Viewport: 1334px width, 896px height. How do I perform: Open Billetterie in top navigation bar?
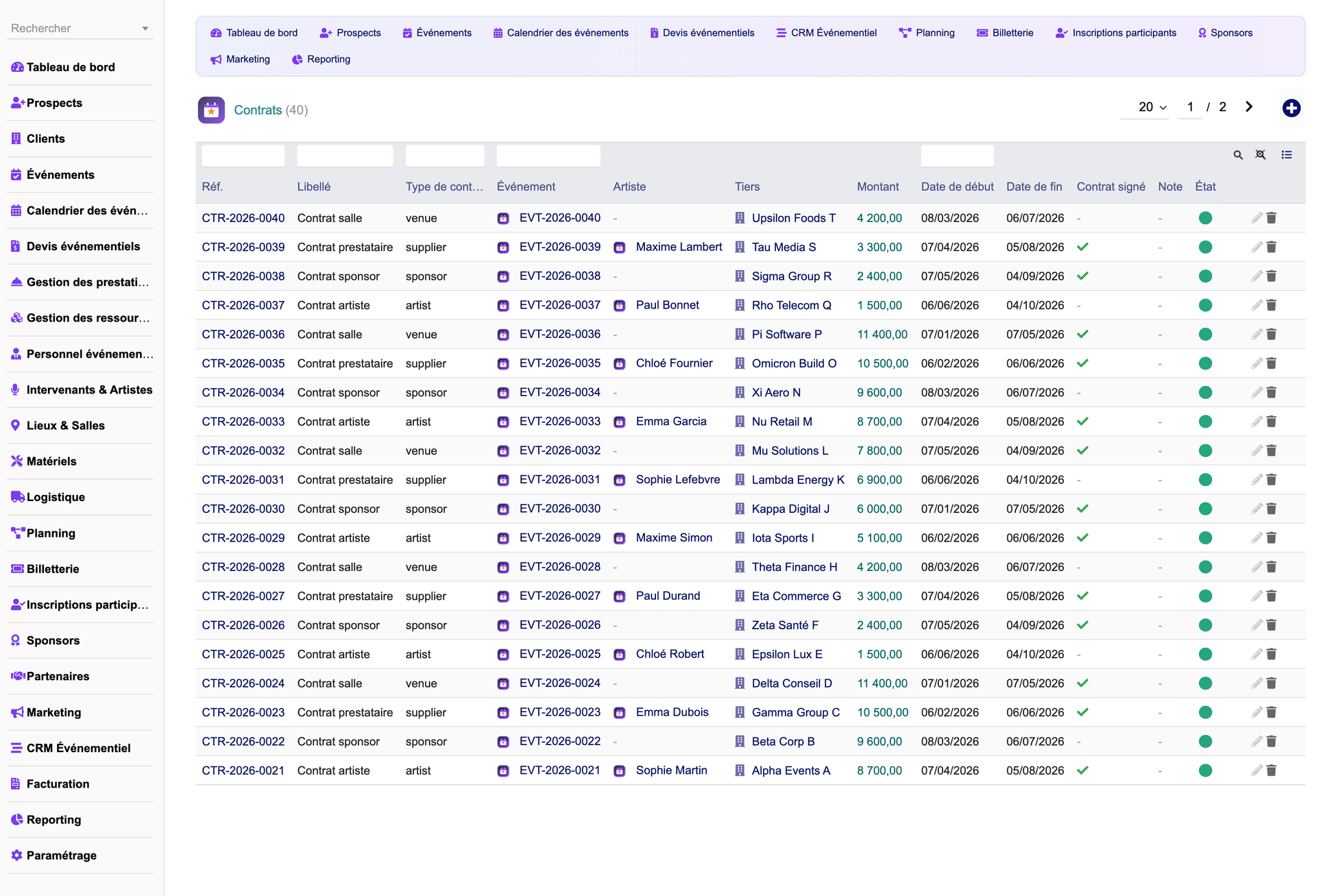(x=1005, y=33)
